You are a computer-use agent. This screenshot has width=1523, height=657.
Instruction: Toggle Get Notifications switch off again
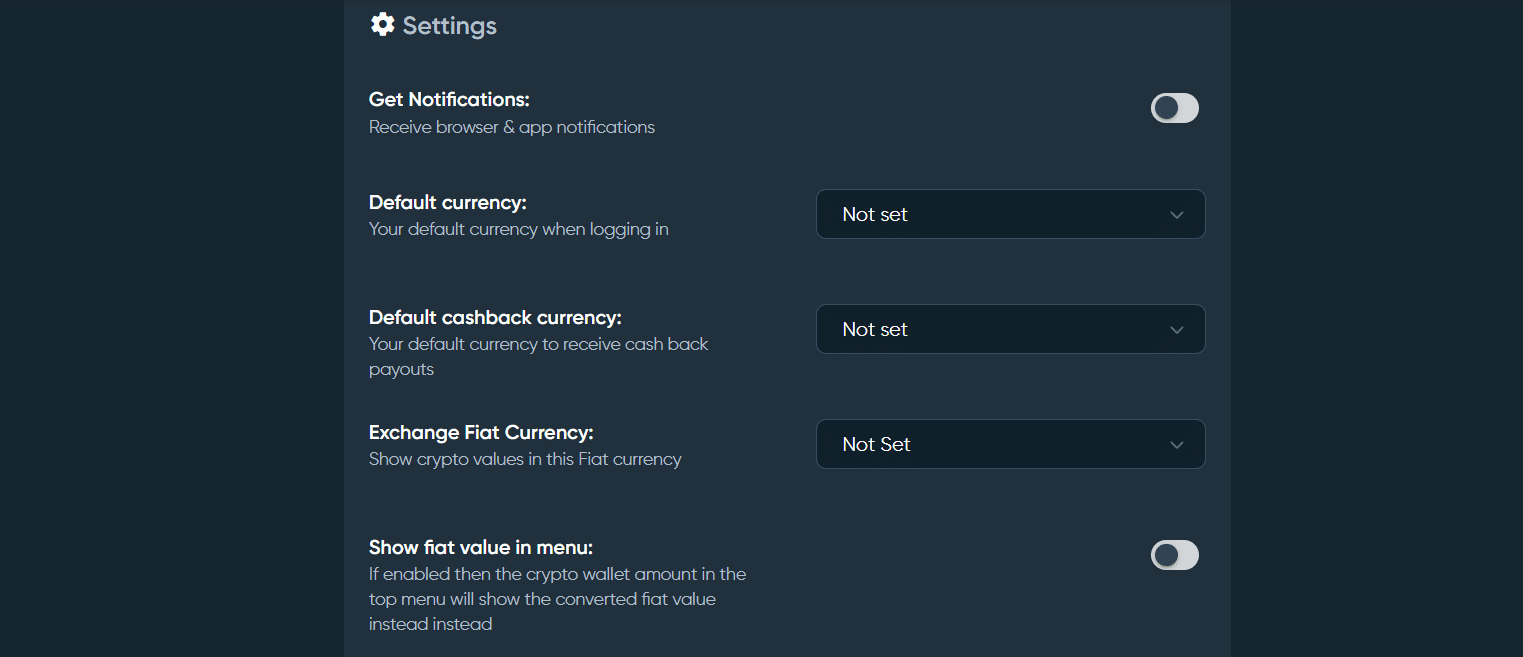pos(1174,108)
